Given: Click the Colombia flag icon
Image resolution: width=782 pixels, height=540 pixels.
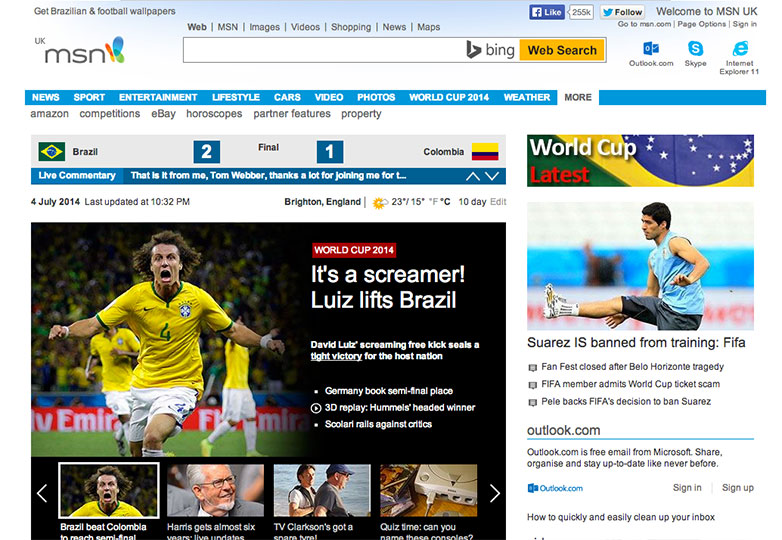Looking at the screenshot, I should (x=485, y=152).
